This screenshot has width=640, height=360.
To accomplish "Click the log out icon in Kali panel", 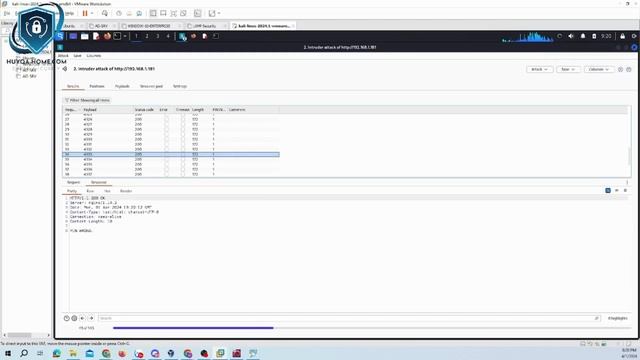I will 634,36.
